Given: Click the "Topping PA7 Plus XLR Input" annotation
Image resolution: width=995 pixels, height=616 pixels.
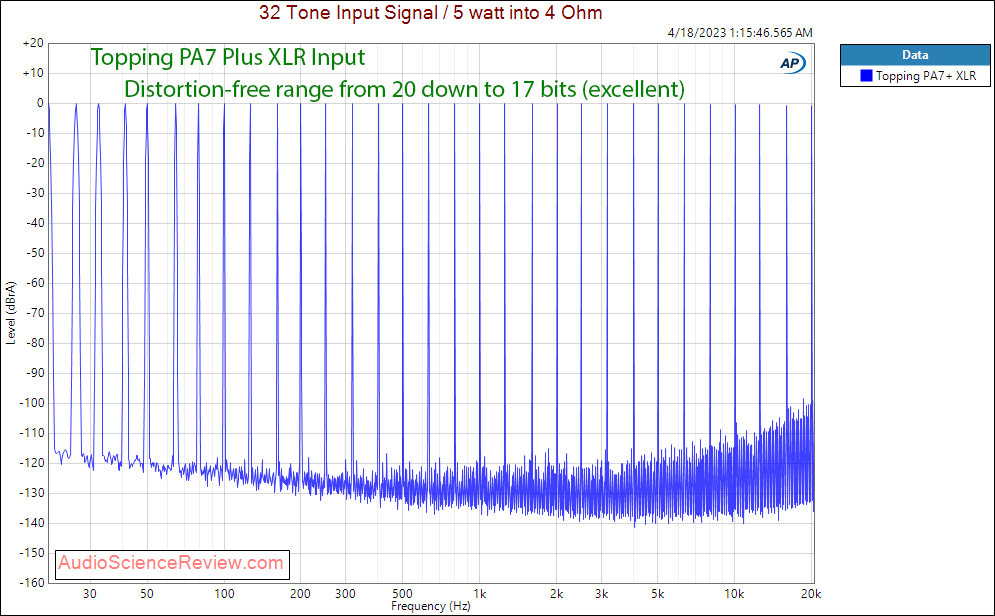Looking at the screenshot, I should tap(228, 57).
